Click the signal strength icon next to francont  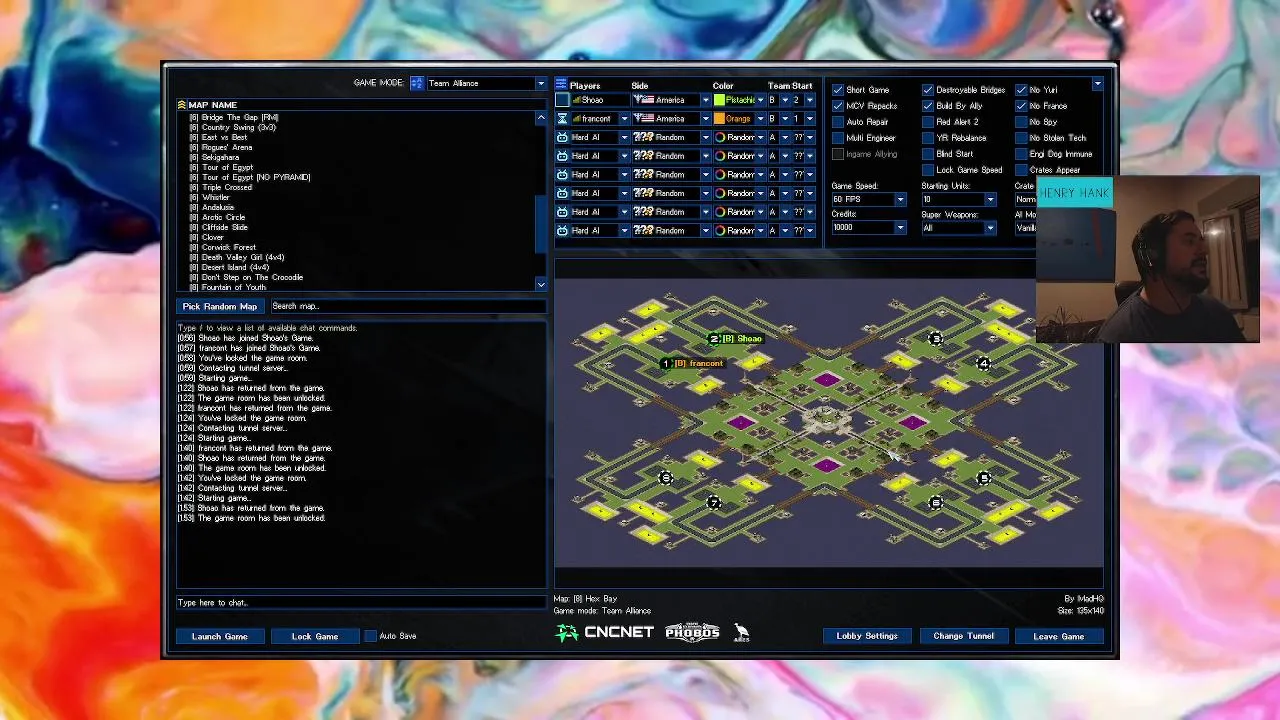[576, 119]
